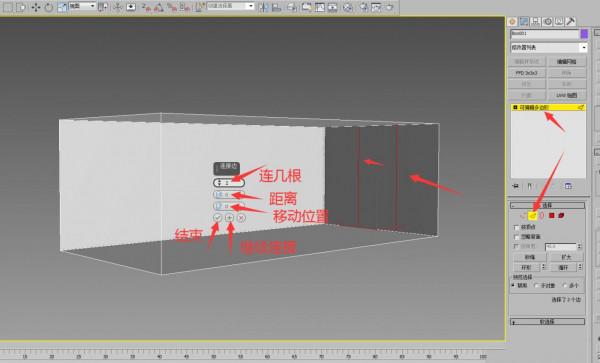Select the SubObj preview selection radio

(536, 286)
